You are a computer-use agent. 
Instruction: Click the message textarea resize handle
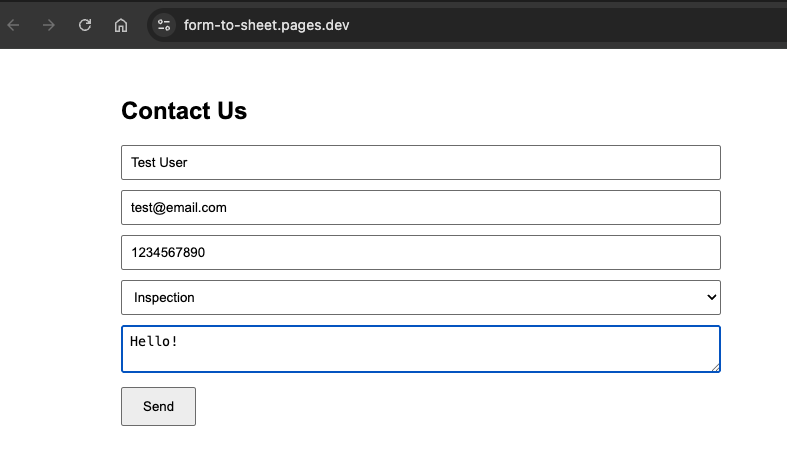coord(715,367)
